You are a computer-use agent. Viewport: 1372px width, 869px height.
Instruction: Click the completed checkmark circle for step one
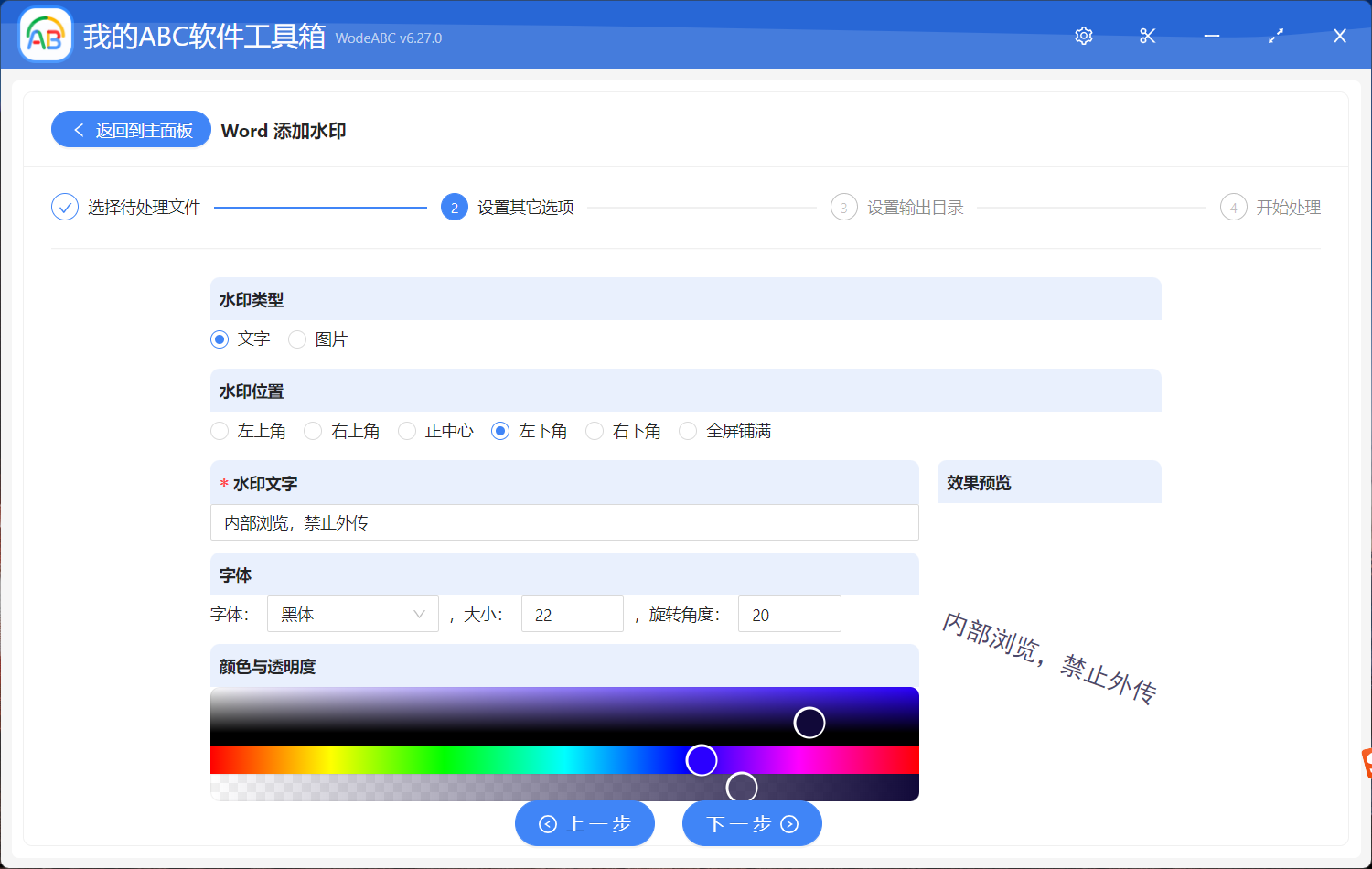click(x=65, y=207)
